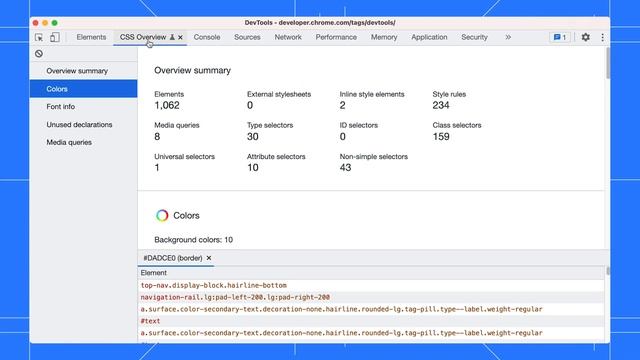This screenshot has width=640, height=360.
Task: Close the CSS Overview tab
Action: 180,37
